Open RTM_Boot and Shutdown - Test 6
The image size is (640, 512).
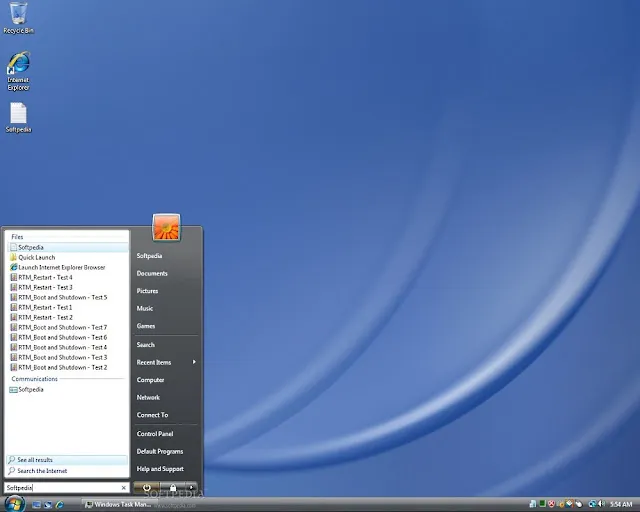[x=68, y=337]
